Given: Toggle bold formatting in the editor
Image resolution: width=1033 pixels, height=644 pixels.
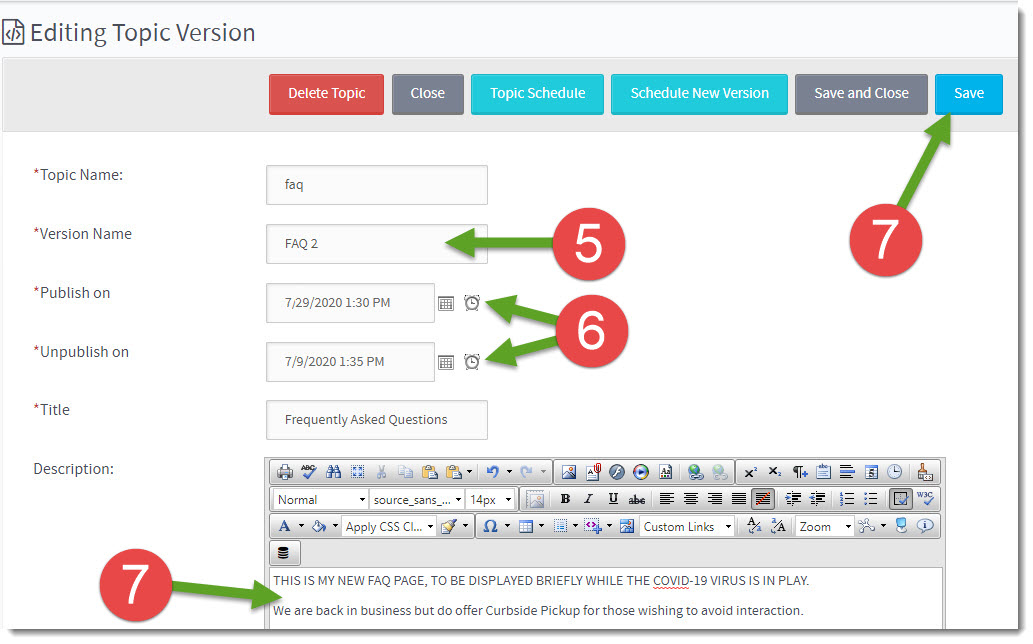Looking at the screenshot, I should (565, 498).
